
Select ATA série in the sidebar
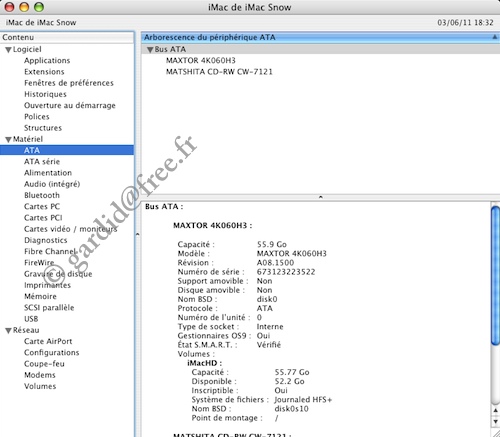(x=42, y=162)
